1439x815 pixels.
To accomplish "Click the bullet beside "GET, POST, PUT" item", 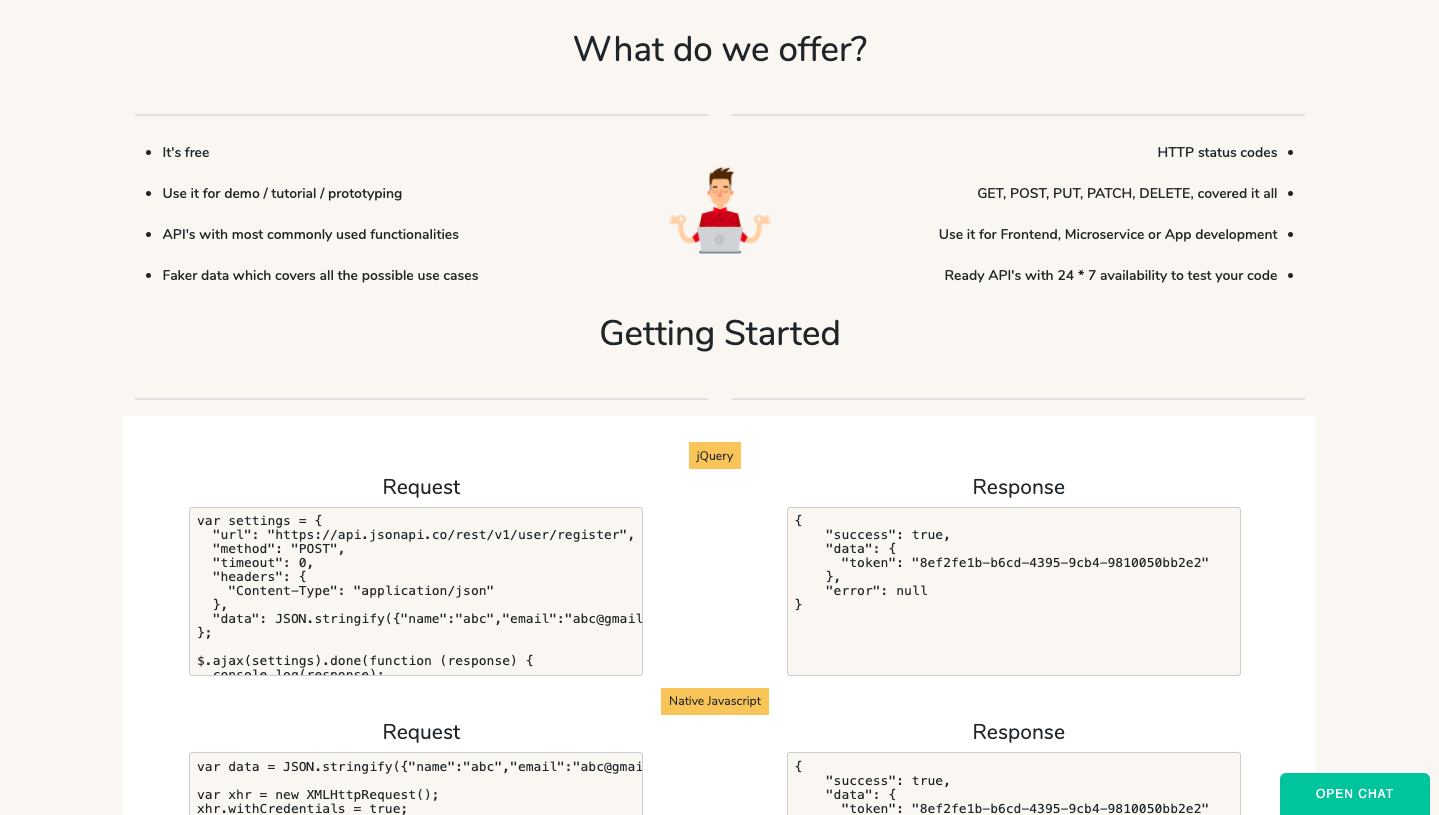I will click(x=1290, y=193).
